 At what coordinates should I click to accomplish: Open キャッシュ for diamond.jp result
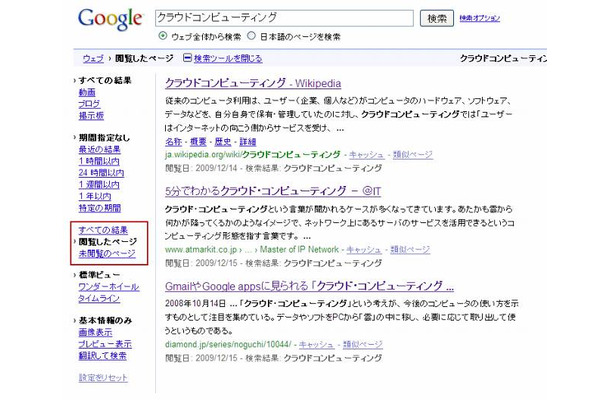[x=316, y=345]
